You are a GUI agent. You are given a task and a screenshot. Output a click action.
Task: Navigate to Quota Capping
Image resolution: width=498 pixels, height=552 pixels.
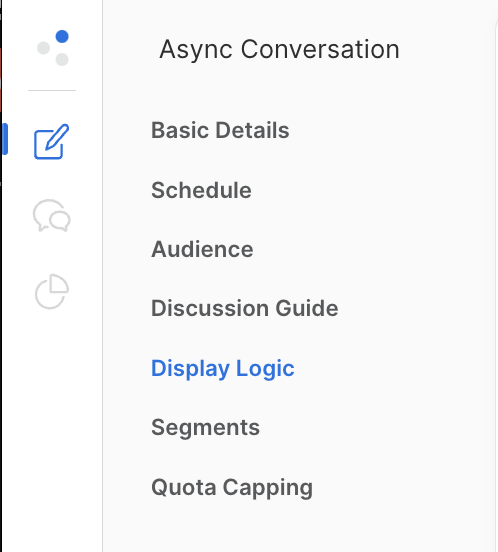[232, 488]
